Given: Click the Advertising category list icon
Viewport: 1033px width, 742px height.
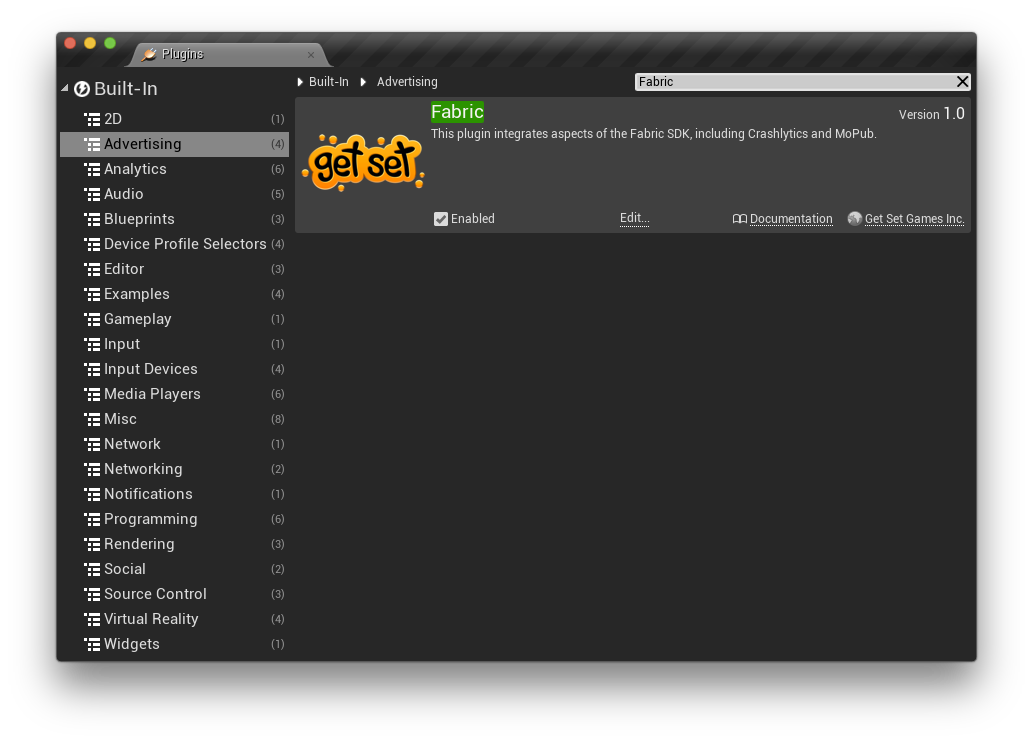Looking at the screenshot, I should coord(92,144).
